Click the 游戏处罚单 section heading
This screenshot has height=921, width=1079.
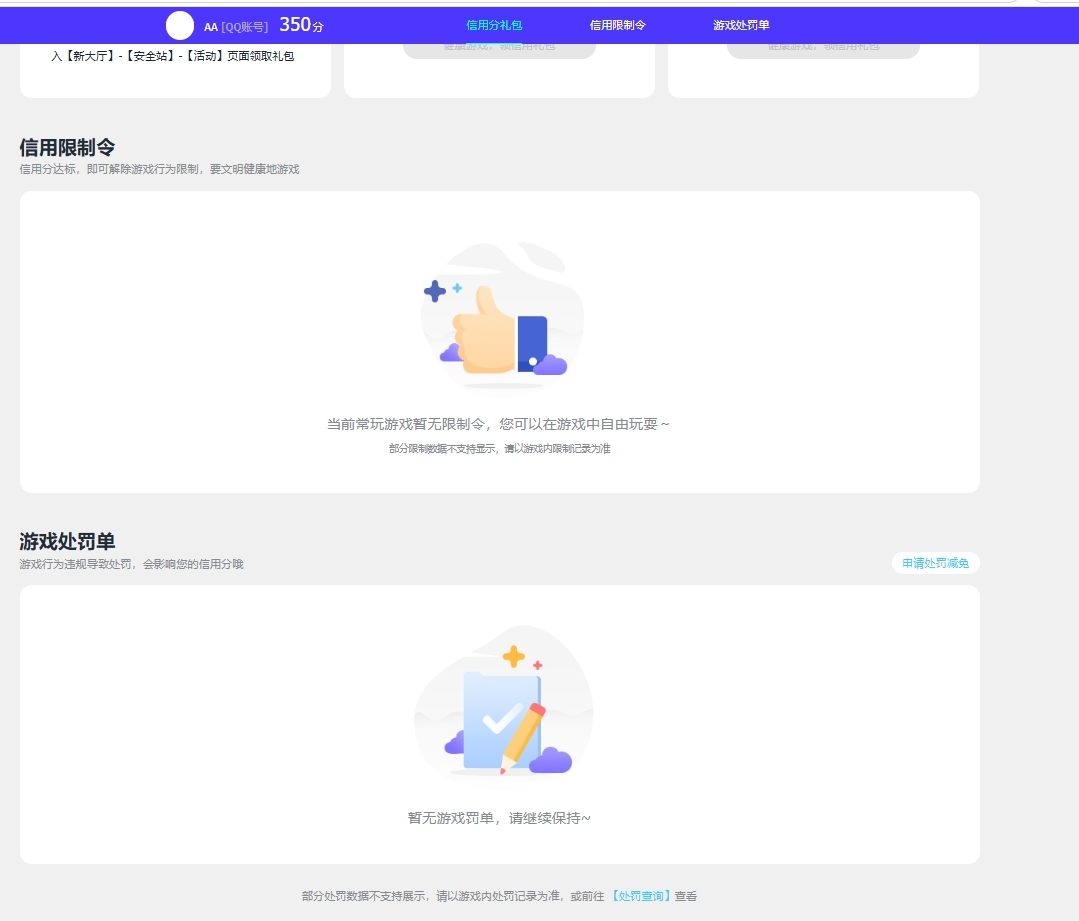(67, 542)
